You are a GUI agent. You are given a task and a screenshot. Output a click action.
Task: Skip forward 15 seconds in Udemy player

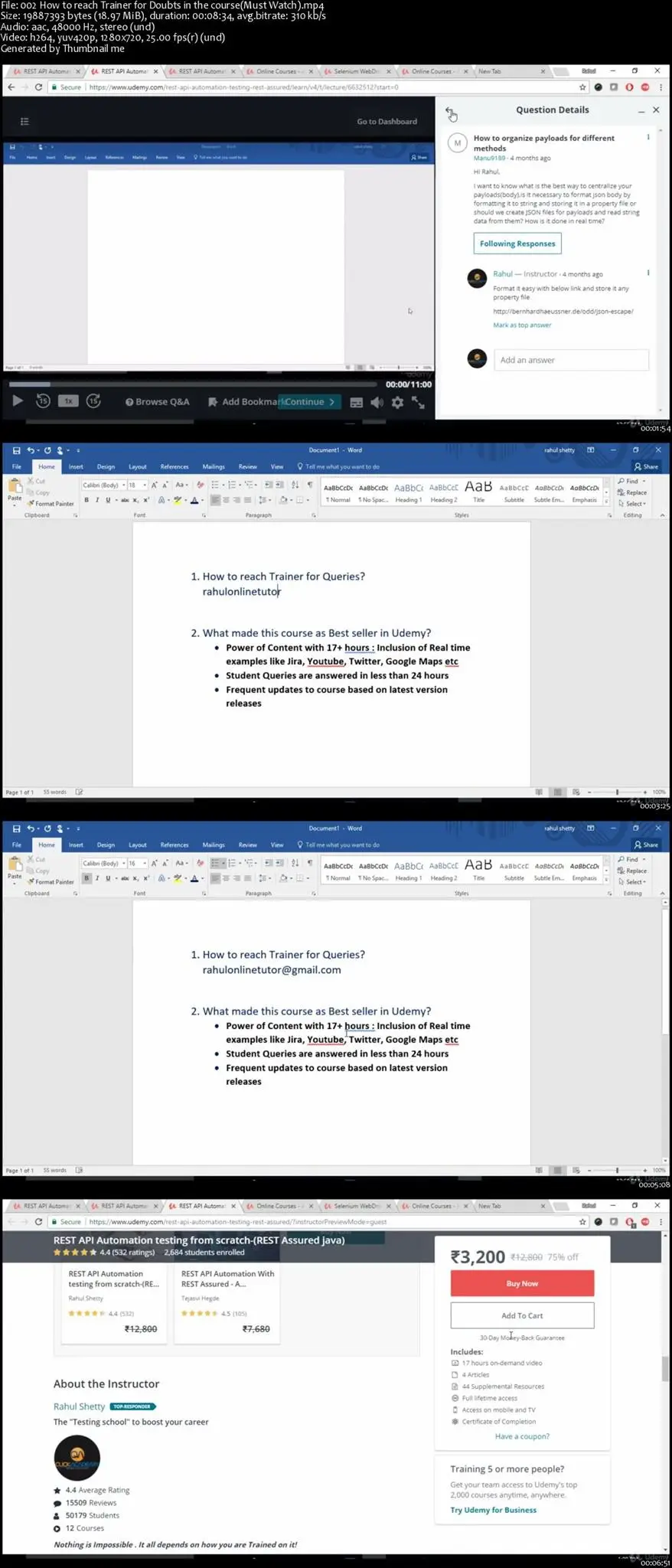93,401
